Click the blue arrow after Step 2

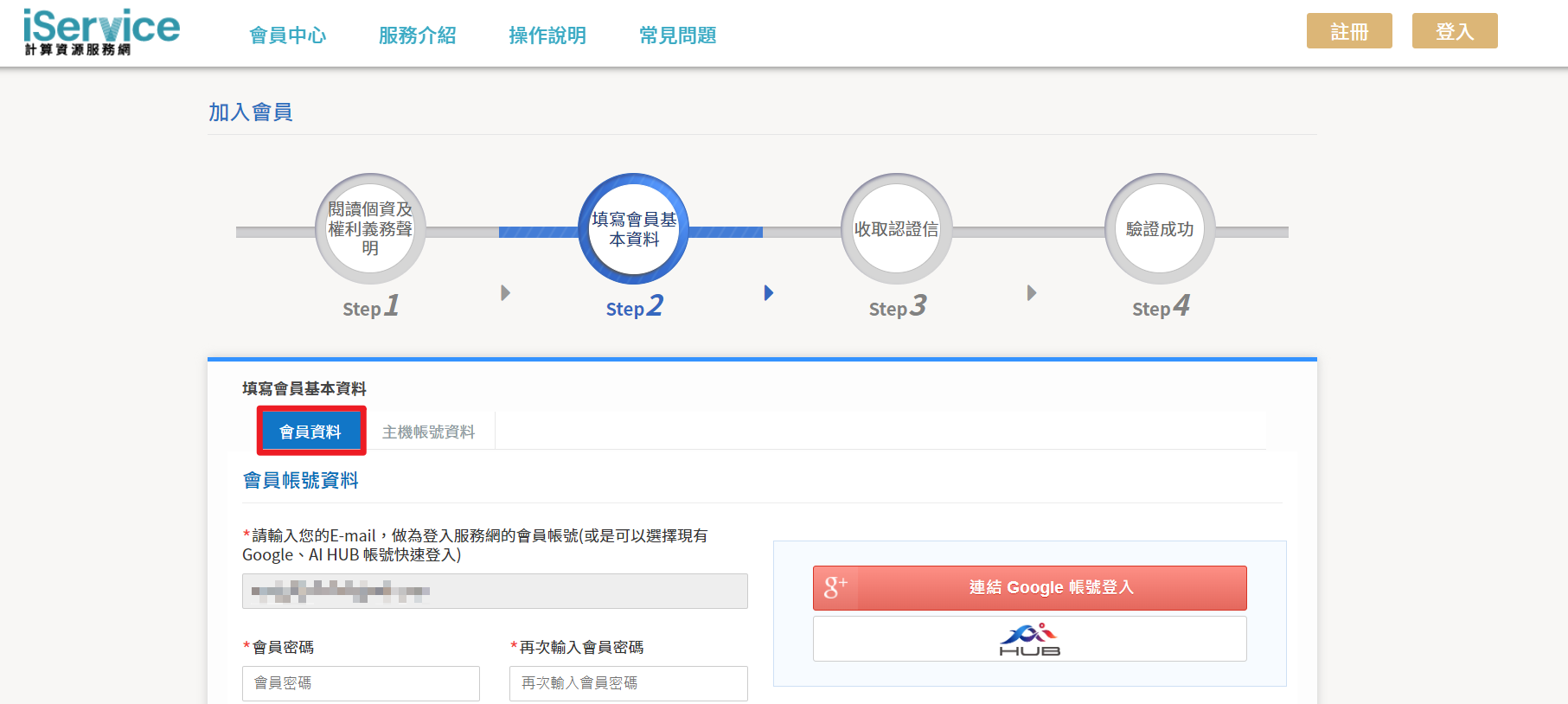(x=769, y=293)
